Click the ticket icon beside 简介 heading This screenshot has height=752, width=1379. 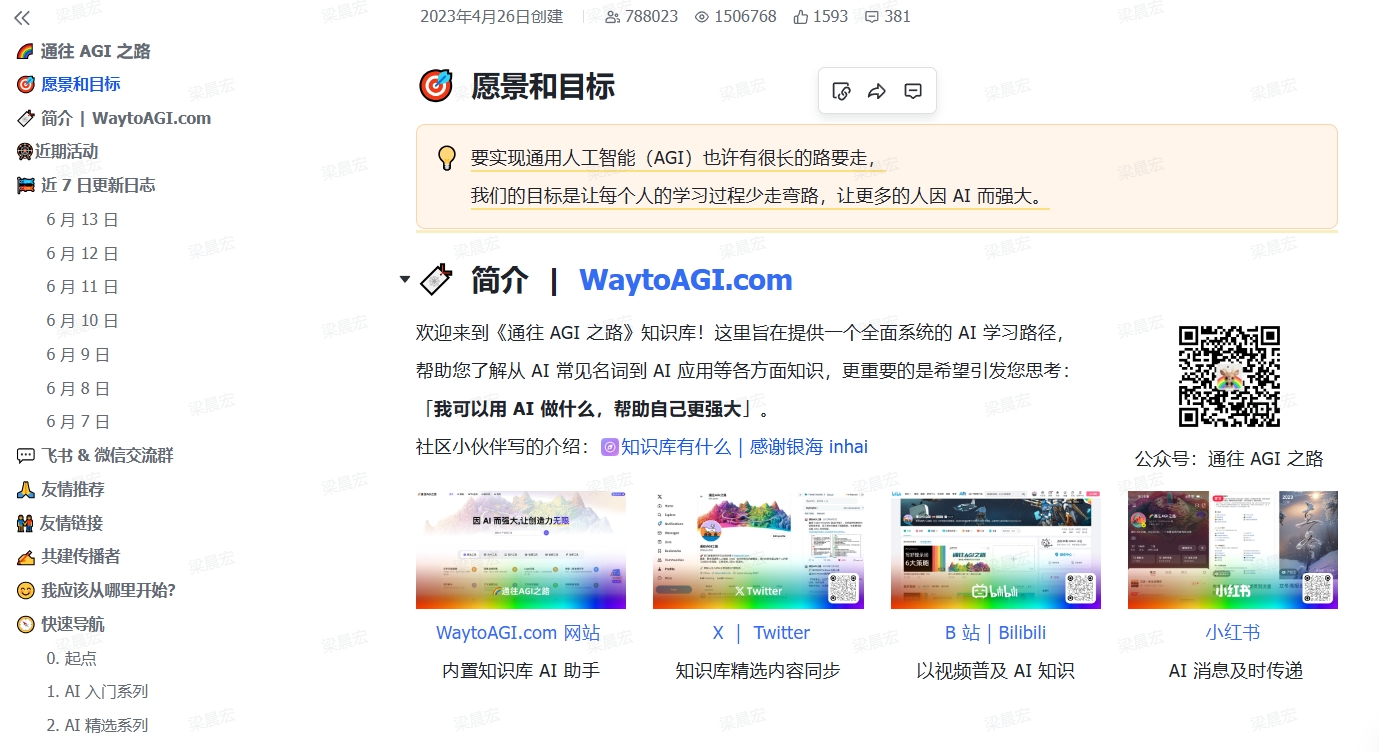pos(436,280)
